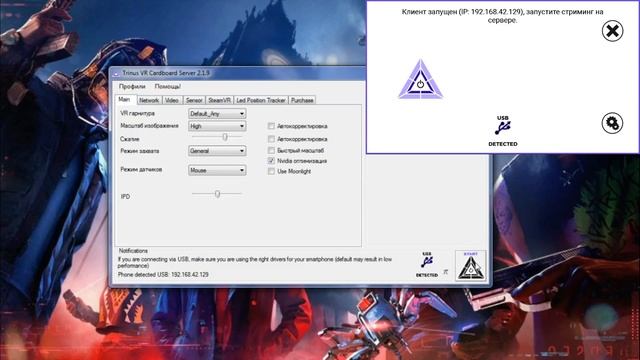Close the client window with X circle
The height and width of the screenshot is (360, 640).
point(612,31)
